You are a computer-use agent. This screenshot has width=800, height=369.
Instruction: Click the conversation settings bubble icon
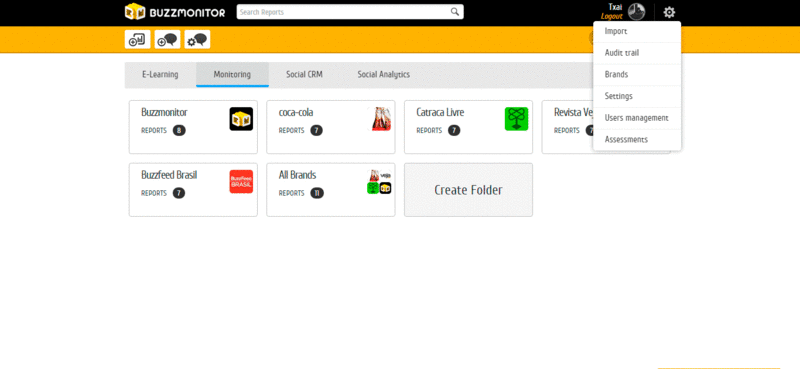point(197,39)
